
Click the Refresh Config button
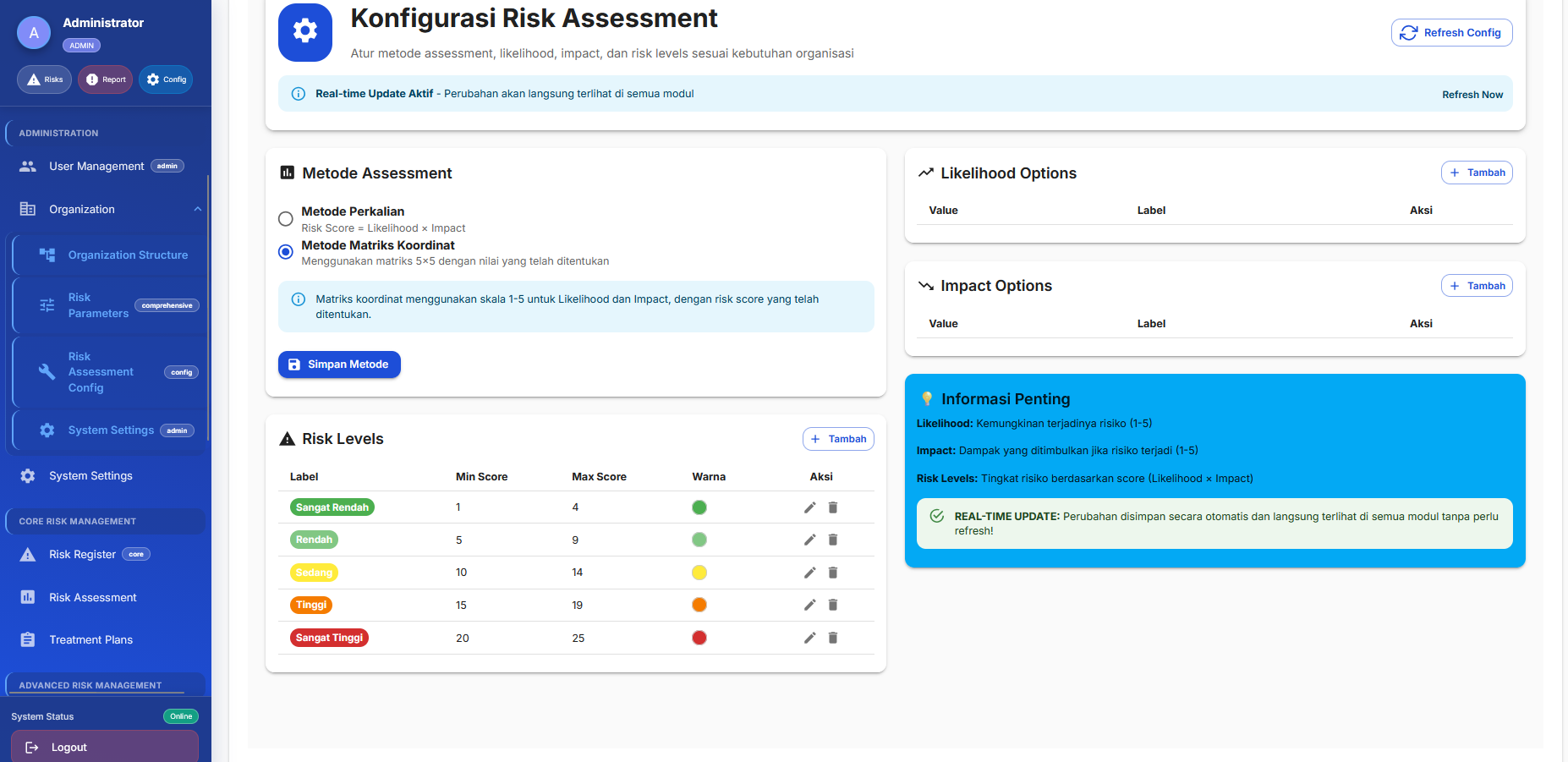tap(1451, 33)
